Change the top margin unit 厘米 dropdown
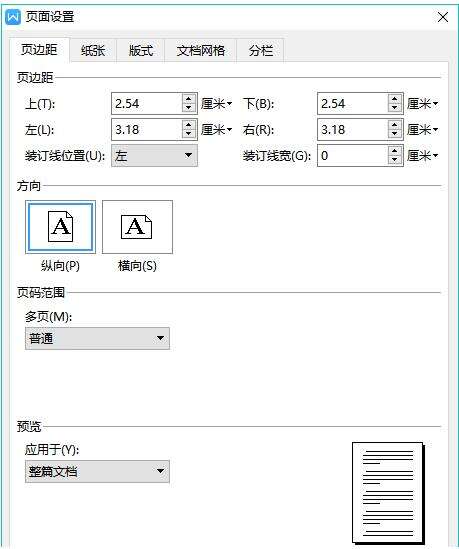Image resolution: width=459 pixels, height=549 pixels. (x=216, y=104)
